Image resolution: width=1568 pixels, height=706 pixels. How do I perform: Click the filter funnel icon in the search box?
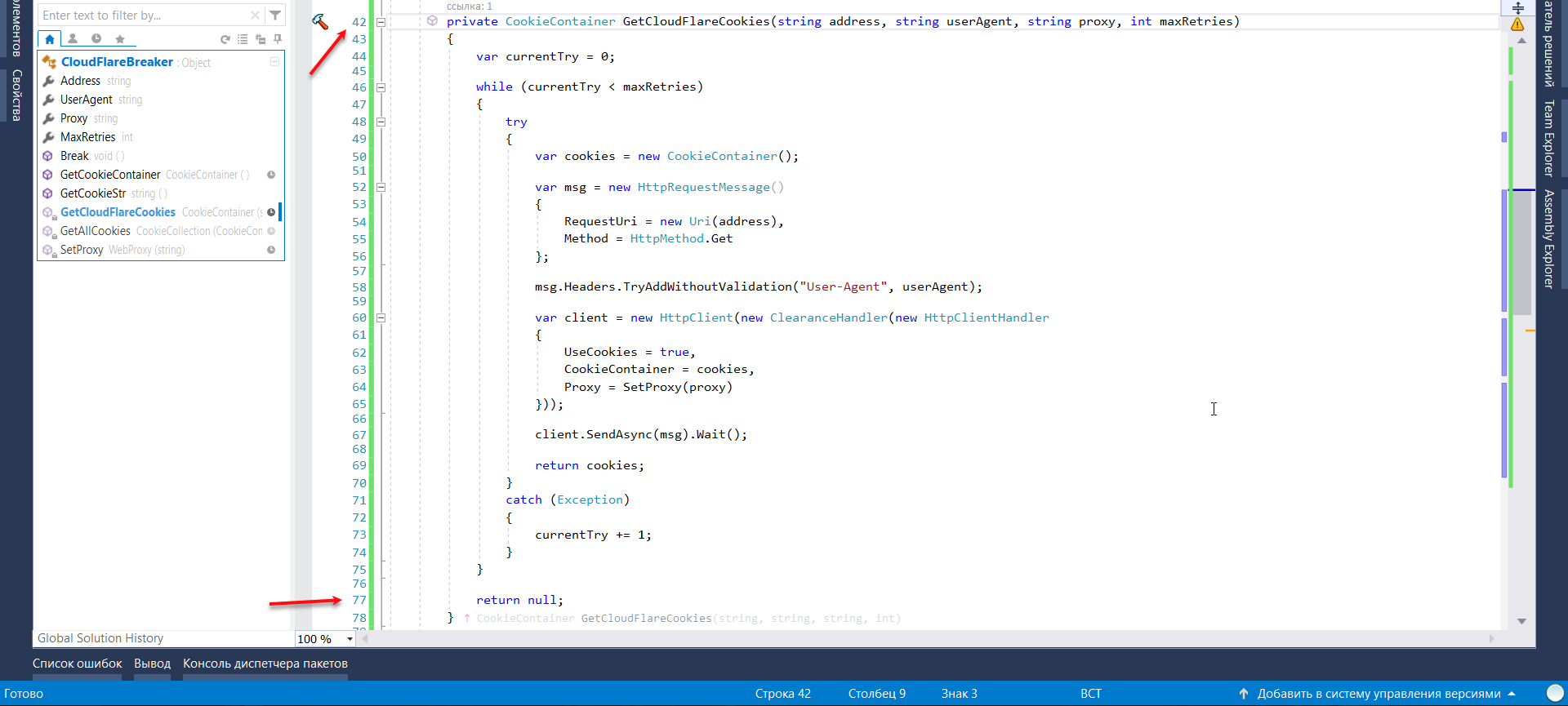coord(275,15)
